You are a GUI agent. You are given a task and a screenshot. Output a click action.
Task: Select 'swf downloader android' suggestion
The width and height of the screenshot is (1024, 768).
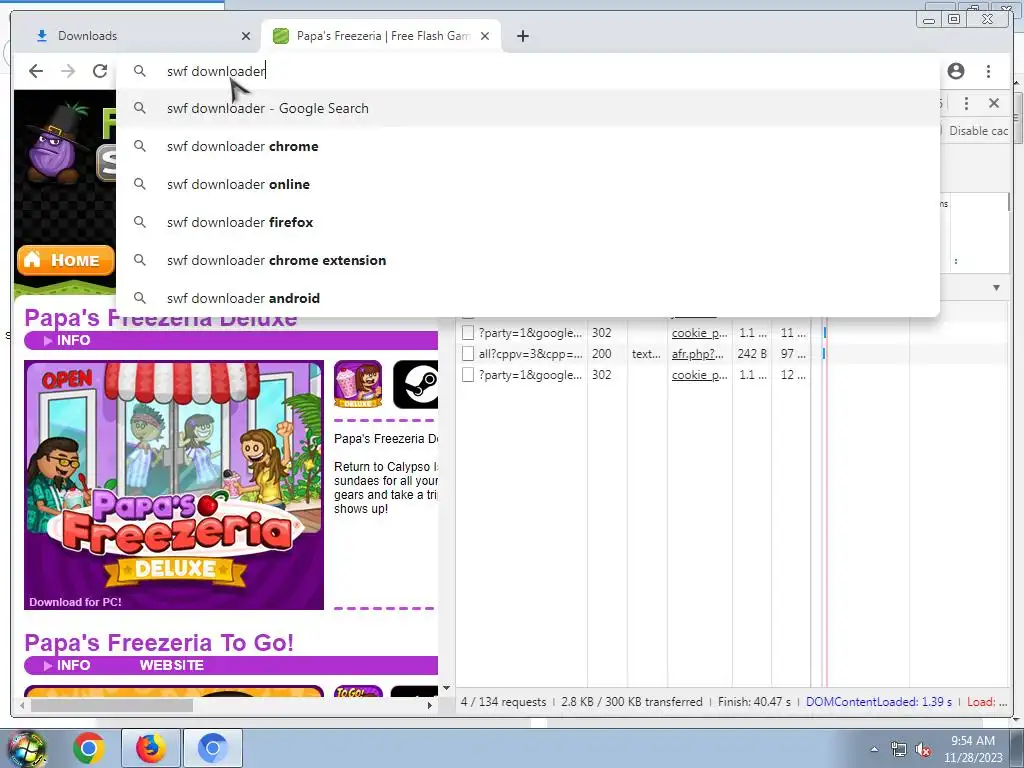pyautogui.click(x=528, y=298)
